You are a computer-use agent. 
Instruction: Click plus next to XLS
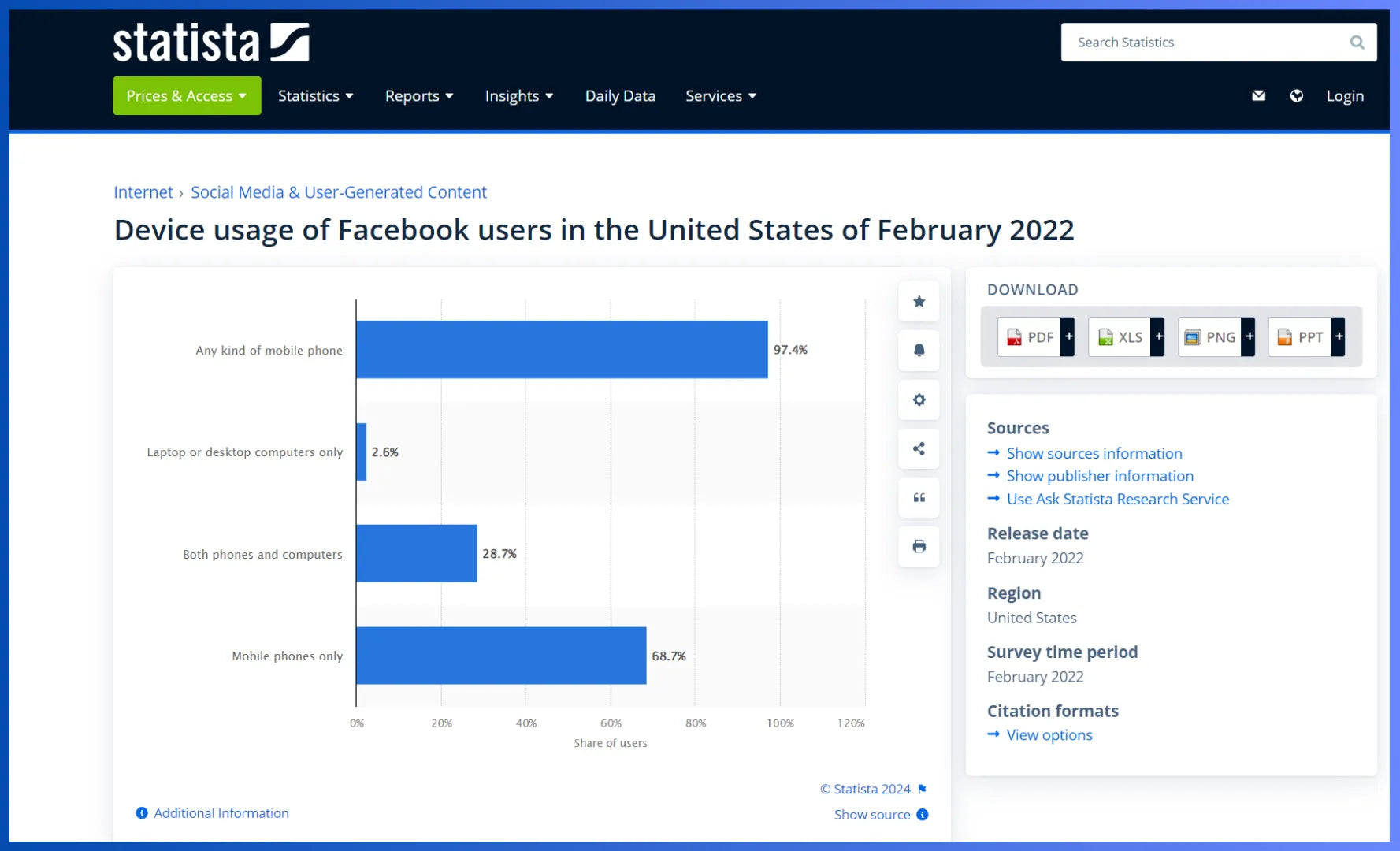pos(1158,336)
